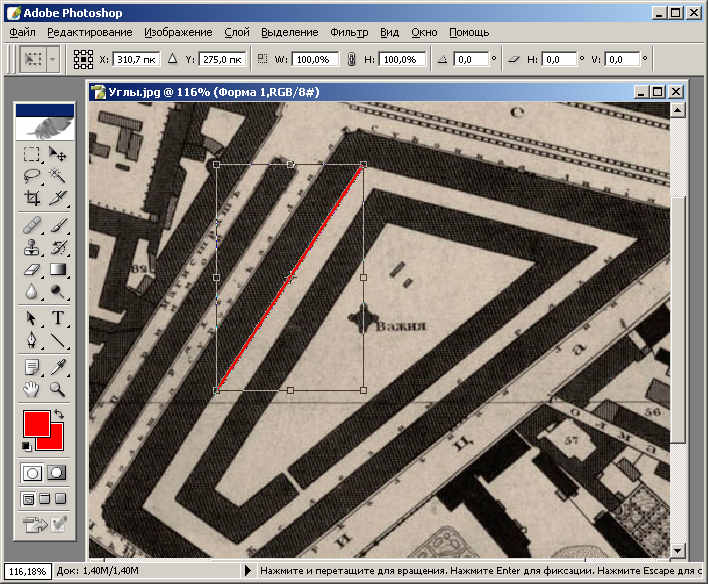The width and height of the screenshot is (708, 584).
Task: Expand the status bar info arrow menu
Action: pos(248,572)
